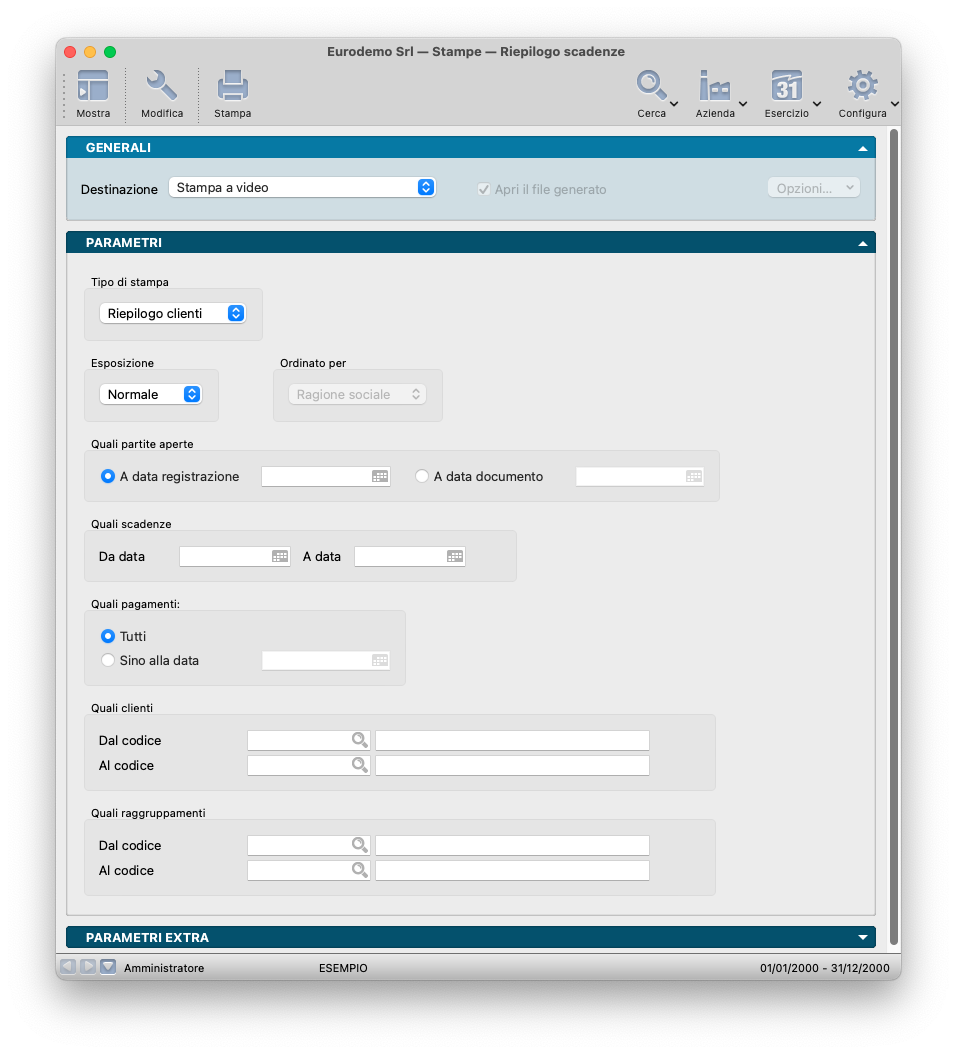Click the next record arrow in the status bar
957x1054 pixels.
88,967
